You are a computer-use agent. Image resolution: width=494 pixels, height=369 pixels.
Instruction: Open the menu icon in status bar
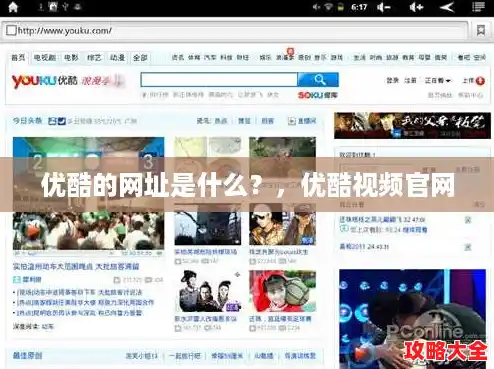click(478, 7)
